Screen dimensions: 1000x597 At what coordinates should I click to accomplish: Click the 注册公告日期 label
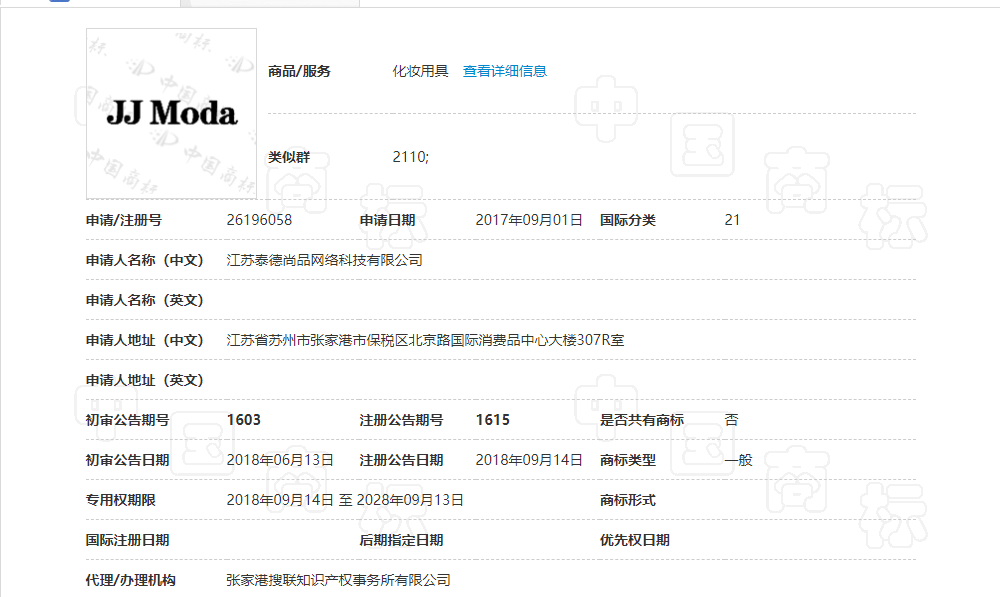click(x=401, y=460)
